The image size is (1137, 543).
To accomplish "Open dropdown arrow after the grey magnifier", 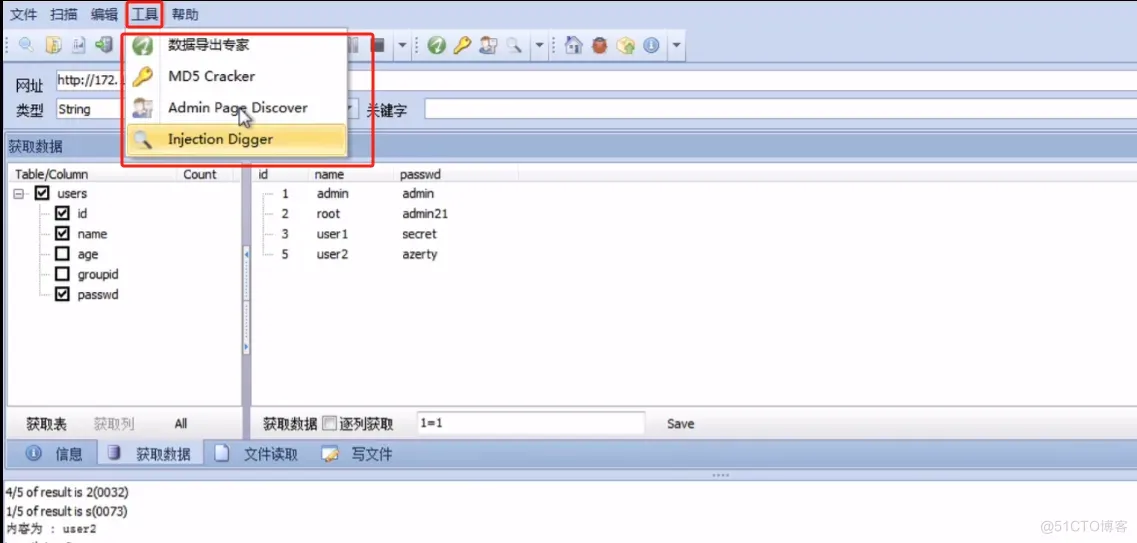I will click(x=539, y=46).
